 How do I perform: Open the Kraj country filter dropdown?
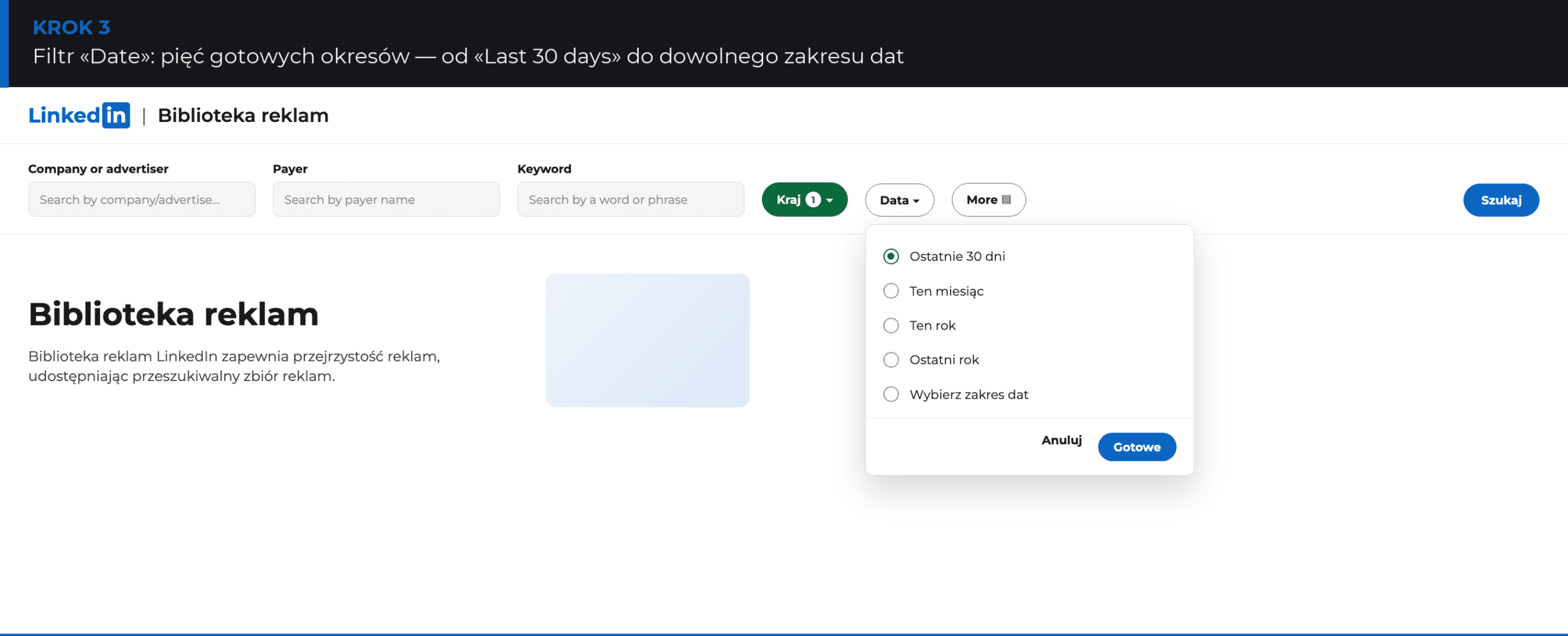tap(804, 200)
